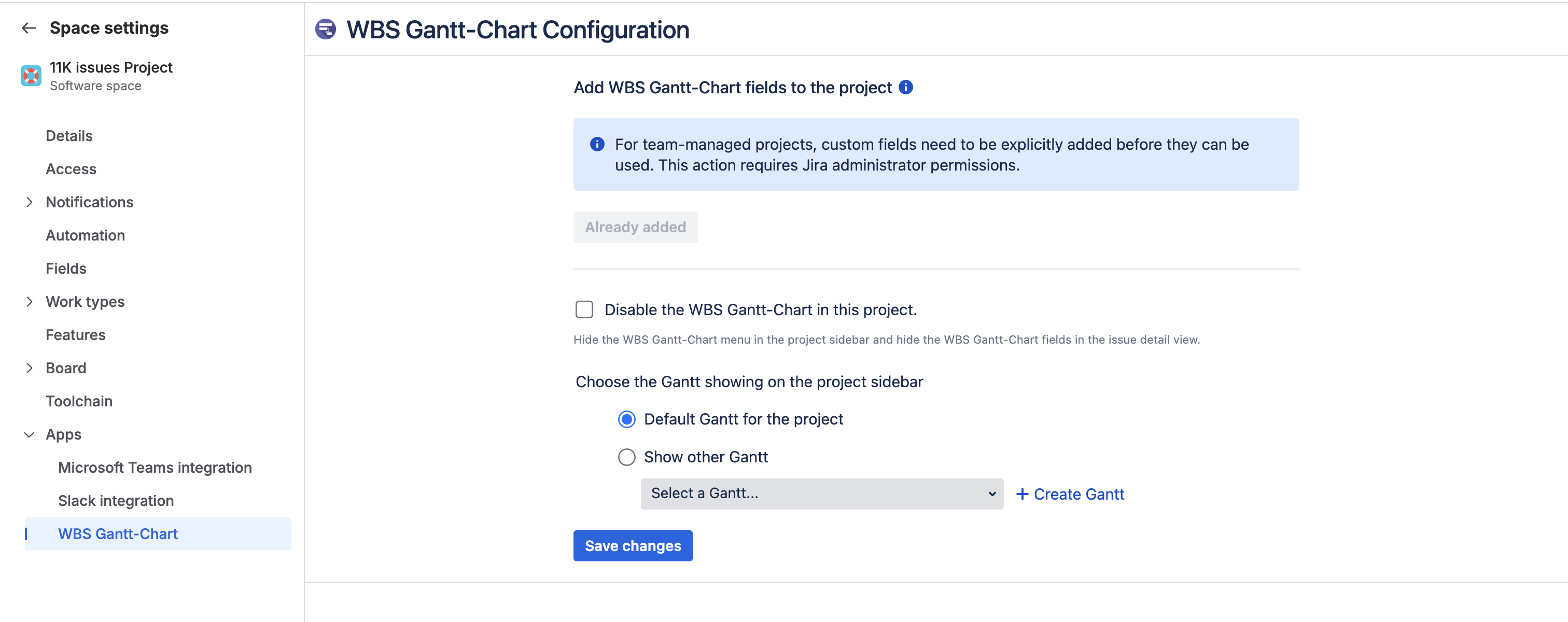Open Microsoft Teams integration settings

[155, 468]
